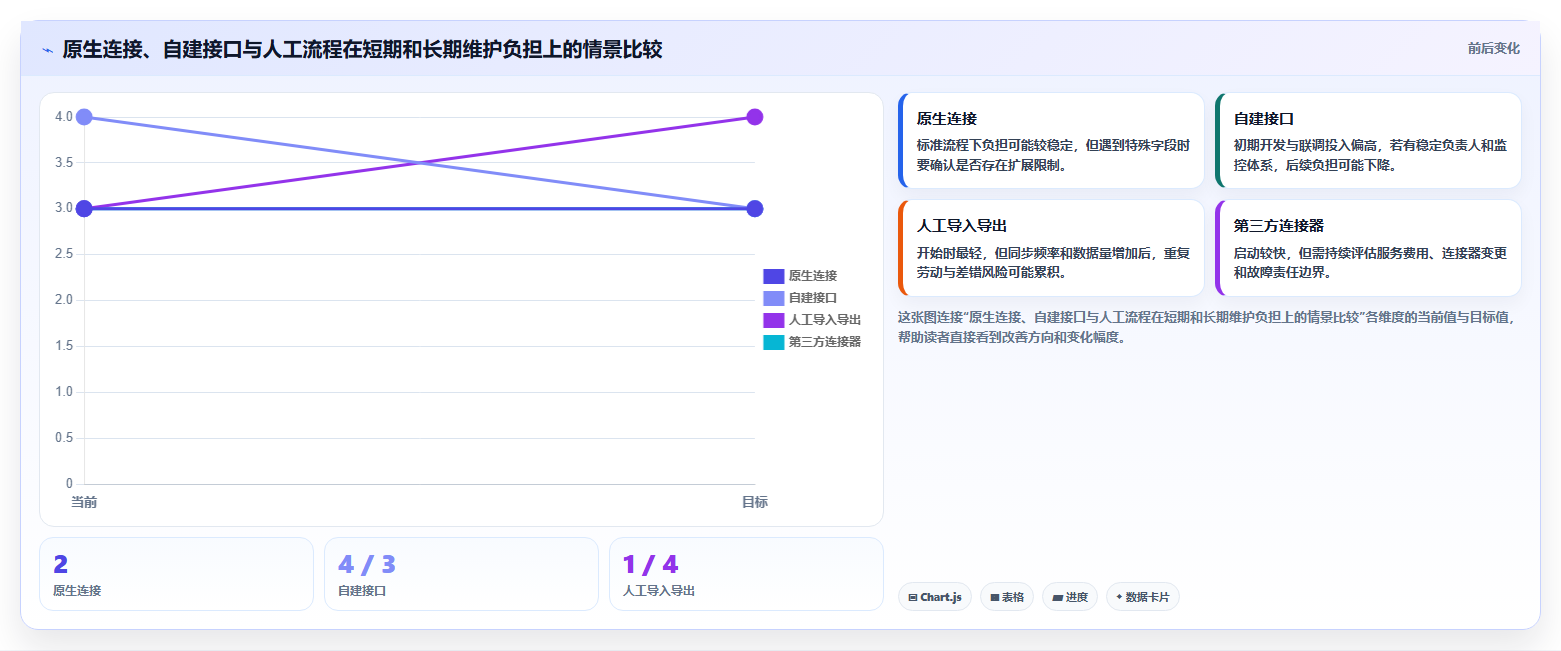Click the '当前' x-axis label
Screen dimensions: 1561x651
click(84, 502)
